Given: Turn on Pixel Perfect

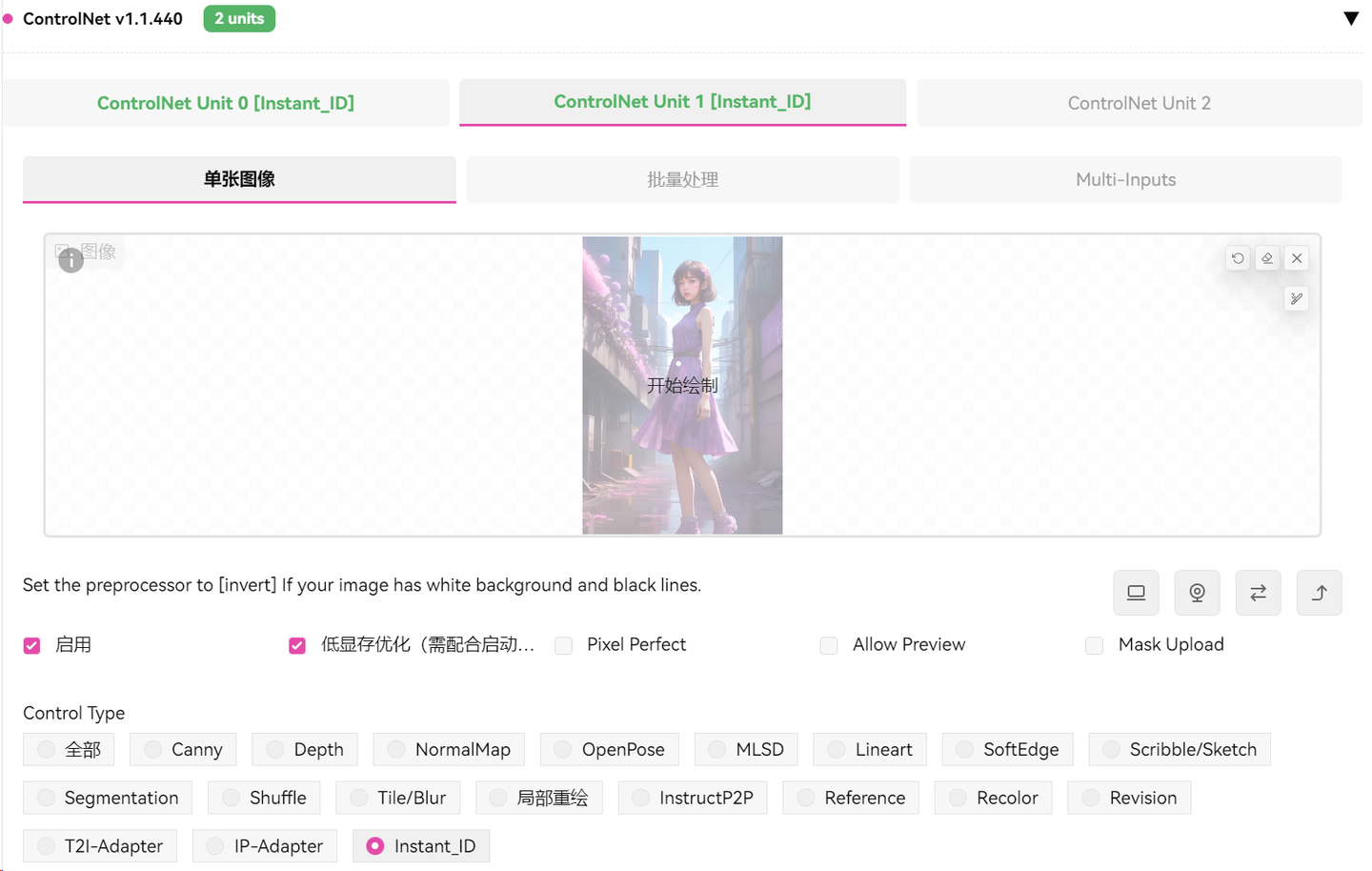Looking at the screenshot, I should click(x=562, y=645).
